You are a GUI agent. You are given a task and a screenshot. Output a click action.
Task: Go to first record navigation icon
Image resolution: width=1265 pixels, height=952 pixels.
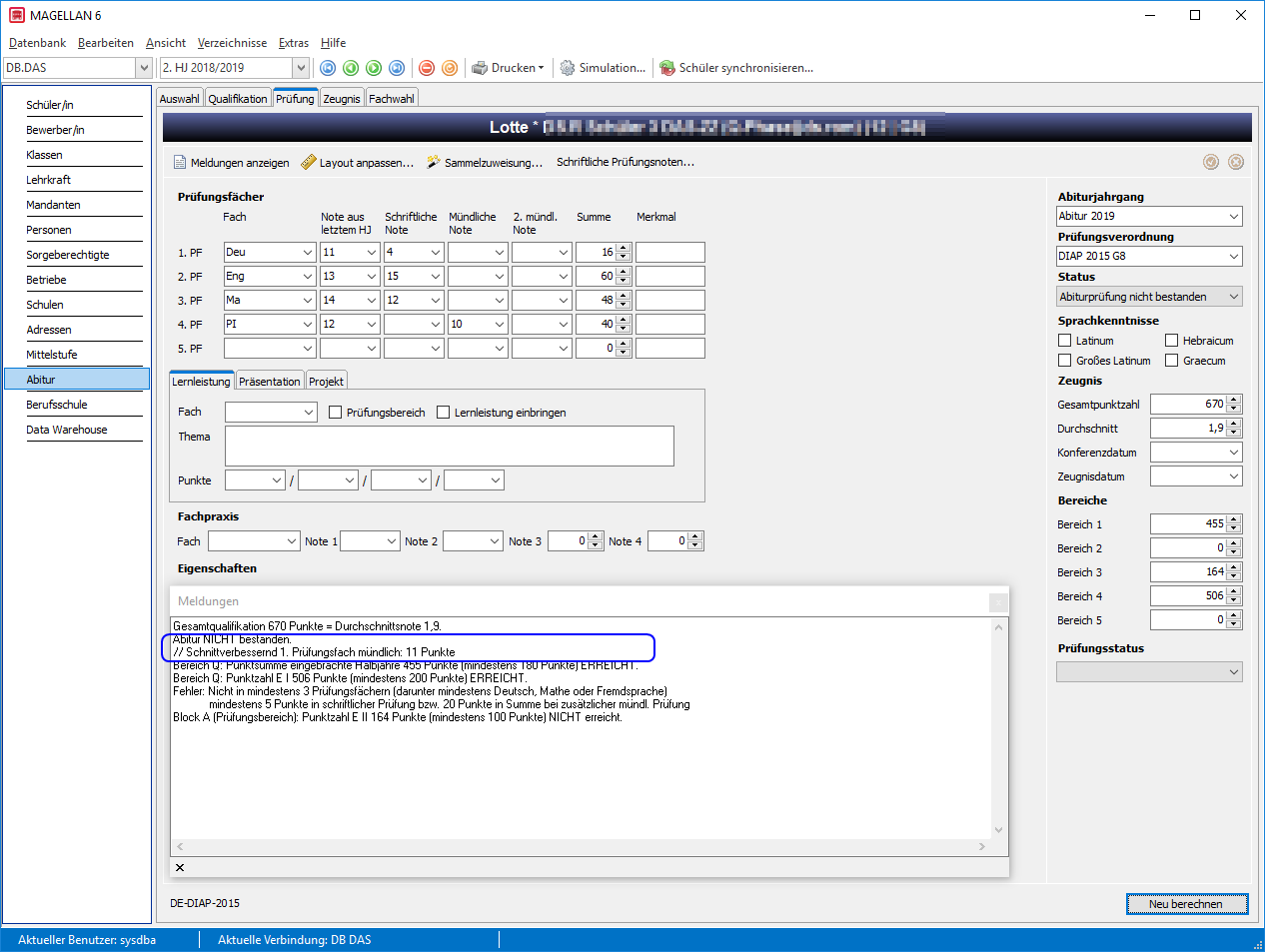point(328,68)
